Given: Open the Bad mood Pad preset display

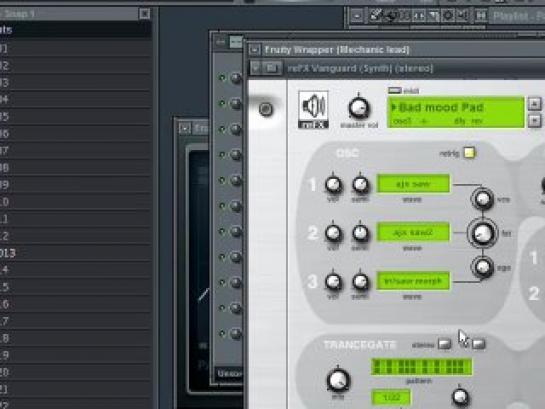Looking at the screenshot, I should [456, 112].
